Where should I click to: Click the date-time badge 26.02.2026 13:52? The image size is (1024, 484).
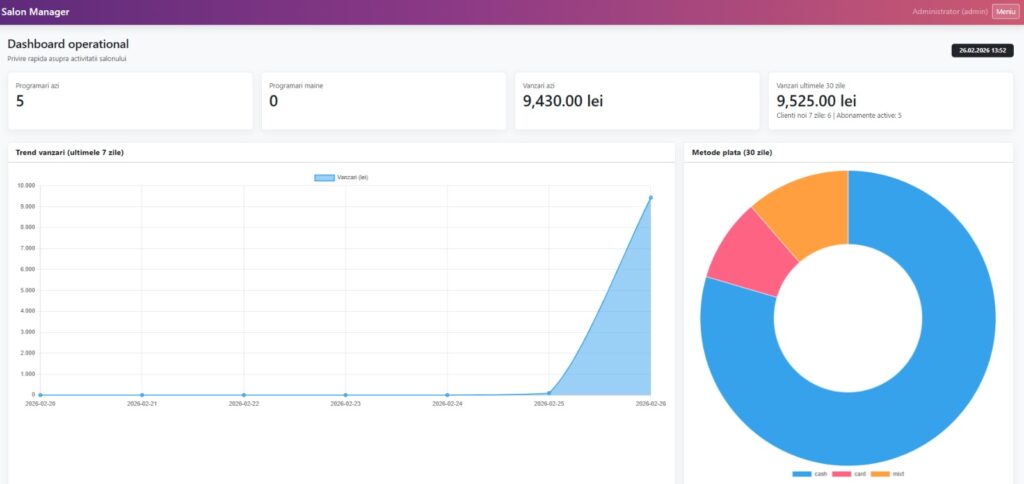[x=981, y=49]
